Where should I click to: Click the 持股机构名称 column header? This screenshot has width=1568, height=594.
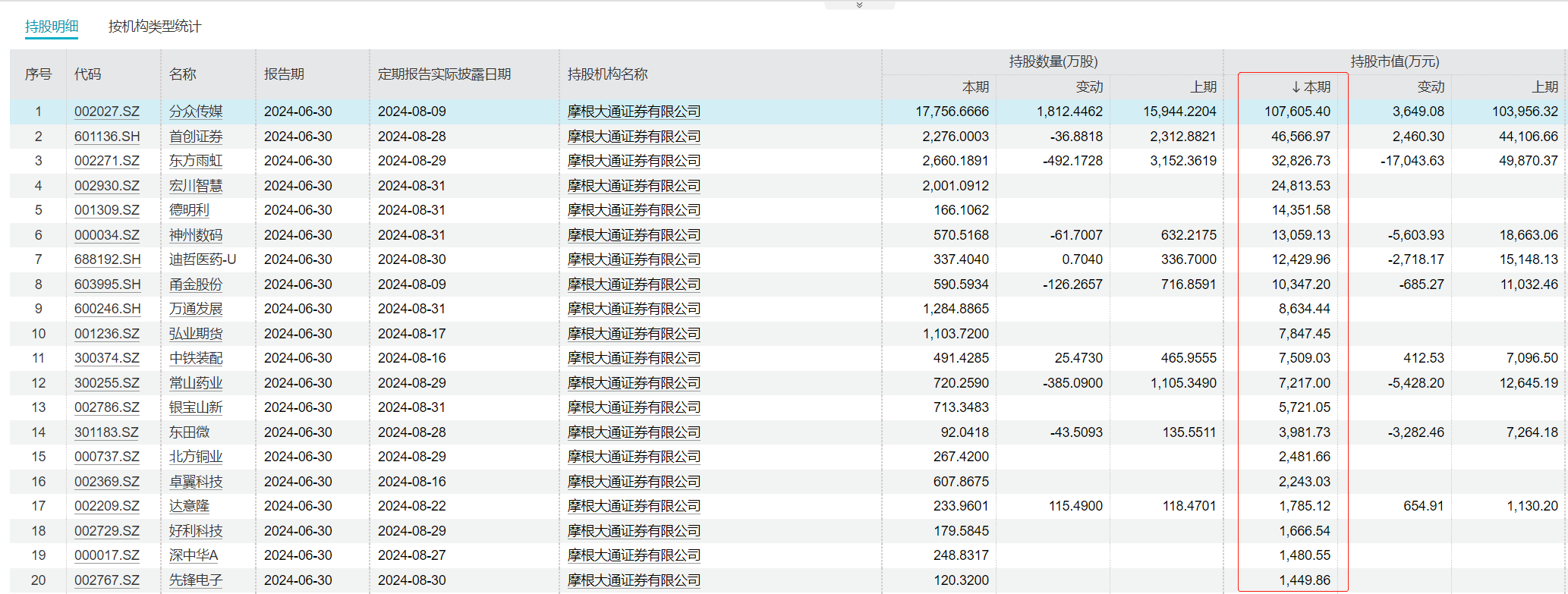click(x=608, y=74)
